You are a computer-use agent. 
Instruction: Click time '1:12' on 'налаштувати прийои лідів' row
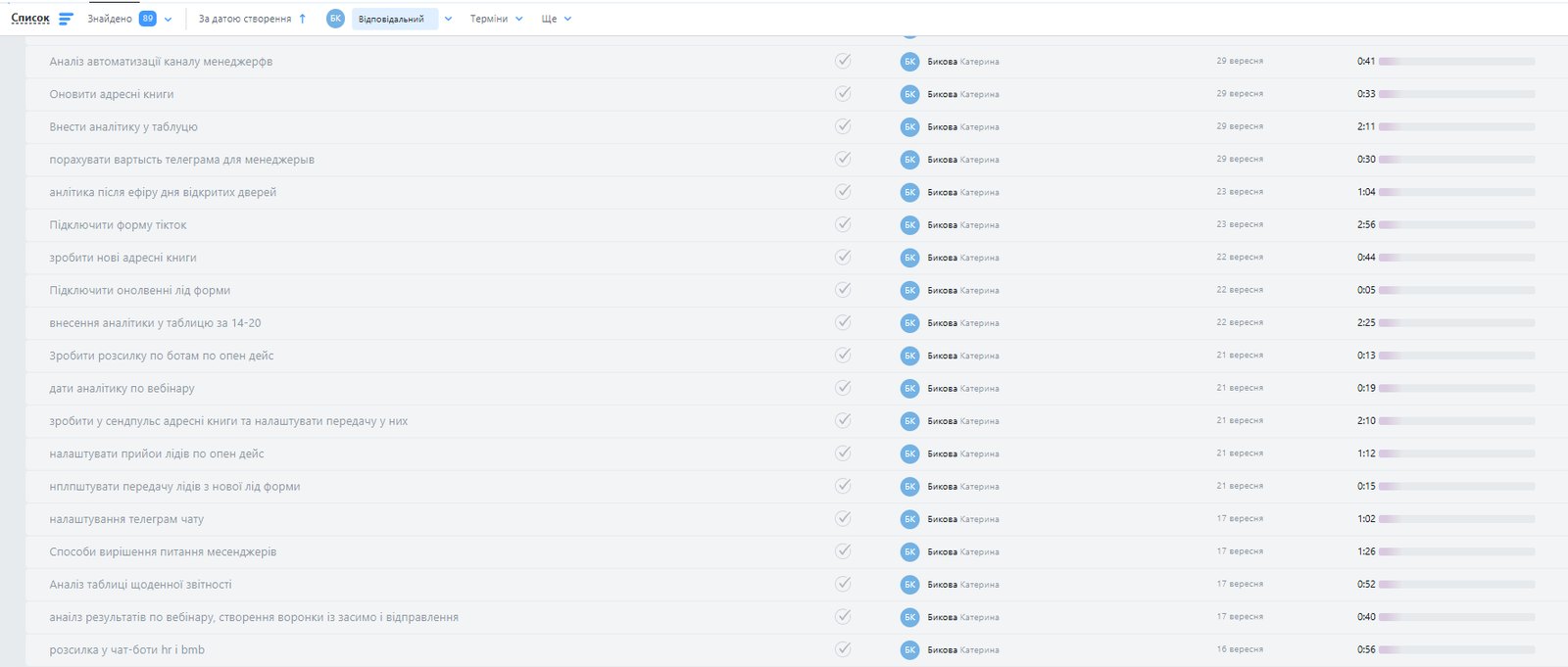[x=1366, y=453]
